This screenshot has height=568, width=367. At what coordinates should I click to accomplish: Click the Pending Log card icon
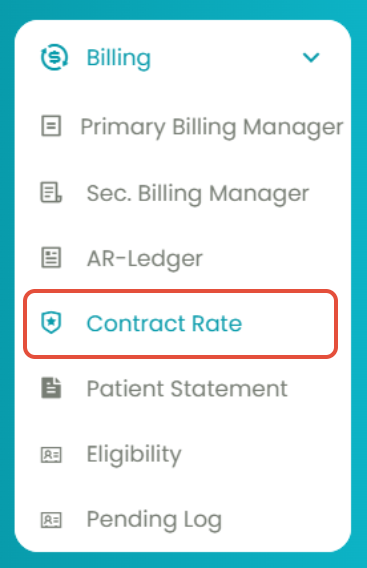51,520
